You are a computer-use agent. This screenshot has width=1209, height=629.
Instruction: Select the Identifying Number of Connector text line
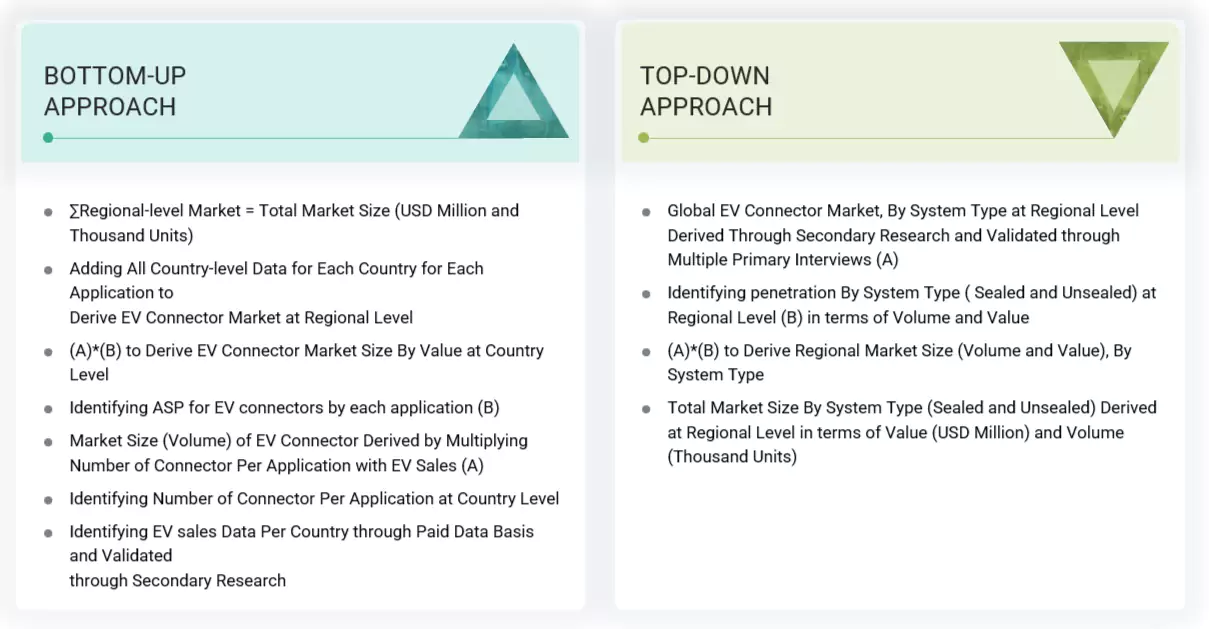[x=314, y=498]
